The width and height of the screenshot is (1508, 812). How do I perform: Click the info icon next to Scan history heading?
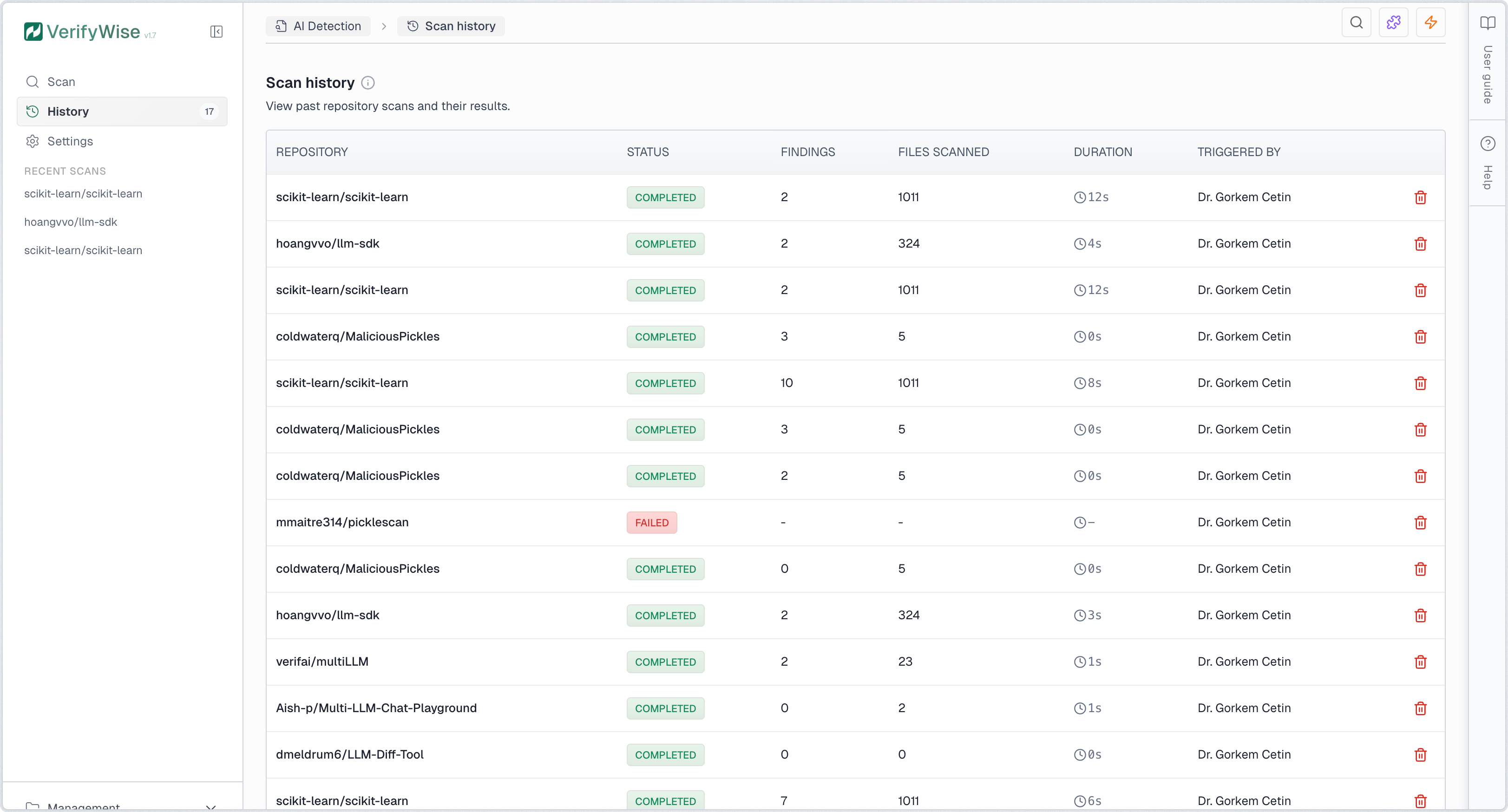pyautogui.click(x=367, y=83)
